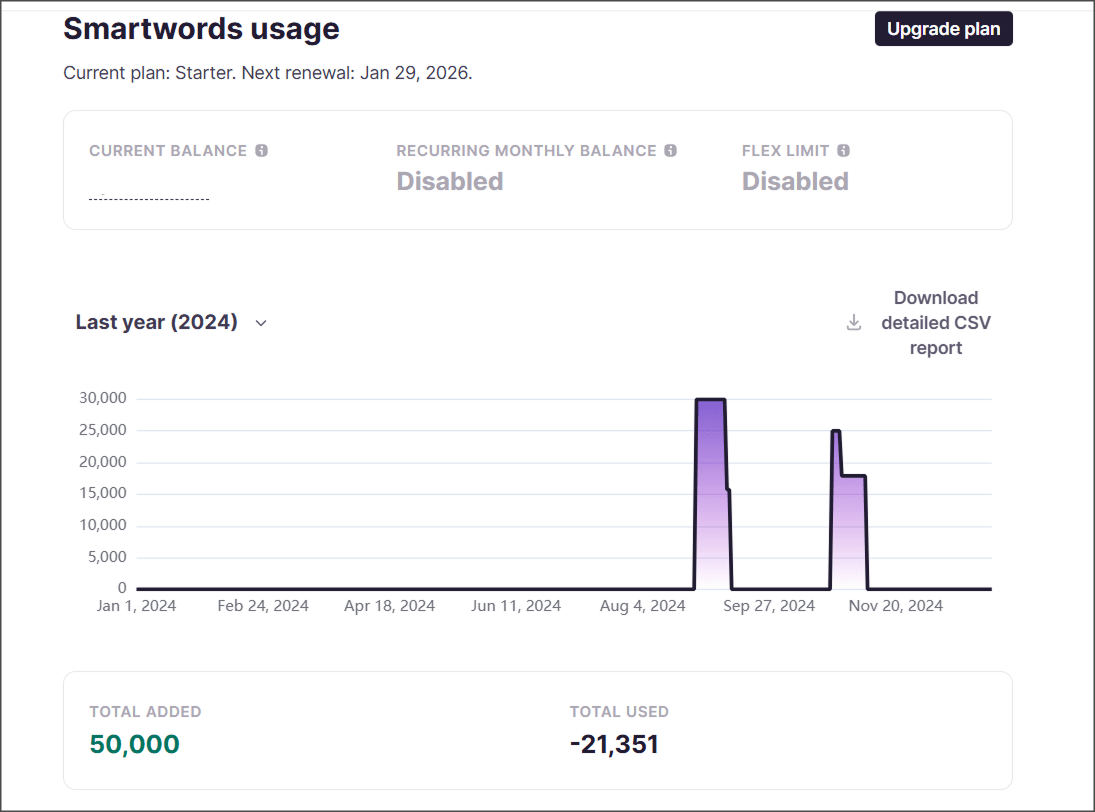Click the 18,000 plateau in the chart
Viewport: 1095px width, 812px height.
point(853,476)
